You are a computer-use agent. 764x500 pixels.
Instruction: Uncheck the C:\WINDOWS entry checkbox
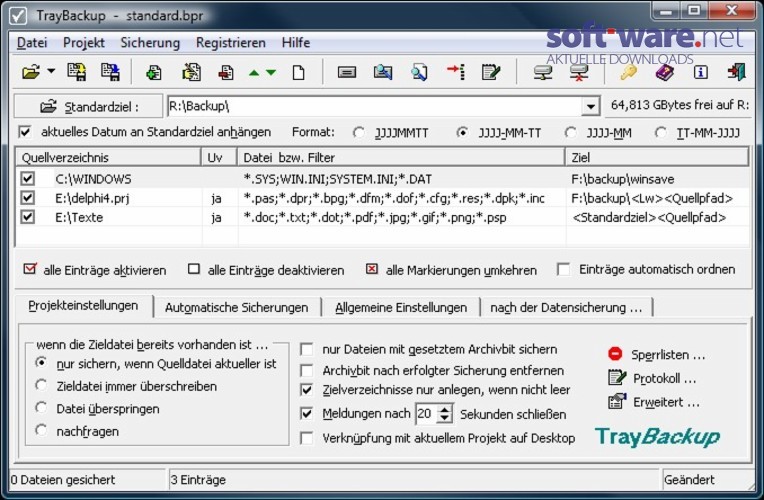pos(28,178)
